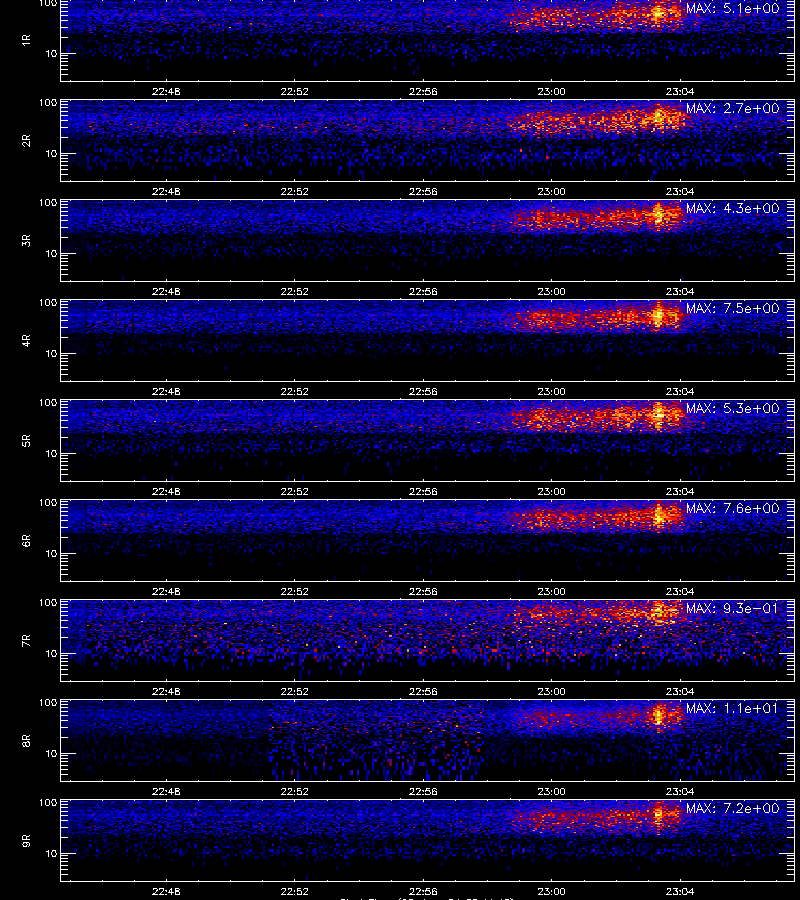Select the MAX: 5.1e+00 readout
This screenshot has width=800, height=900.
(x=732, y=9)
